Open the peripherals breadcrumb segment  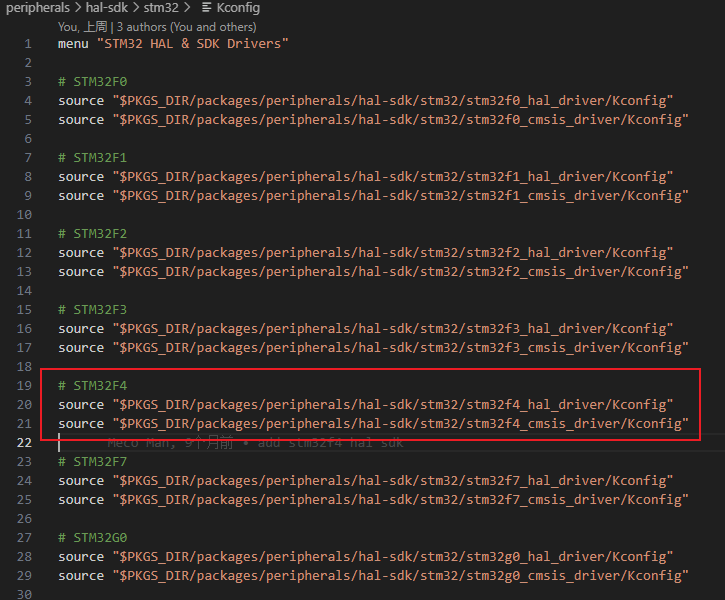coord(37,8)
